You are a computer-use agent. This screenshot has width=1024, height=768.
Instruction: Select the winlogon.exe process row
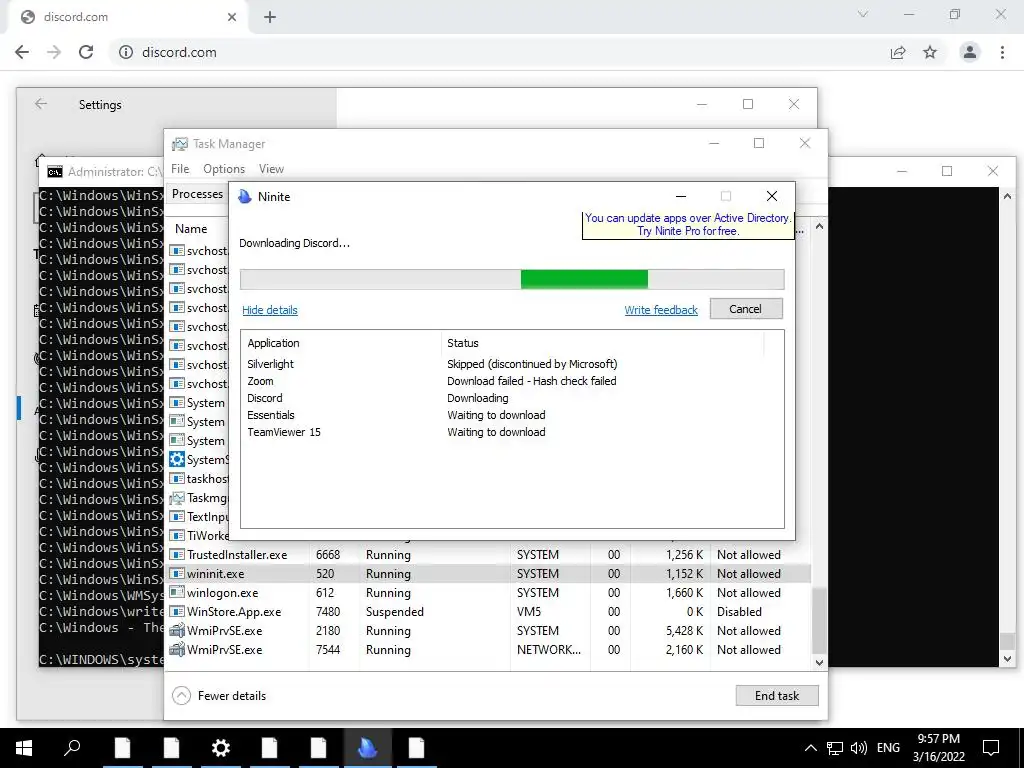(x=489, y=592)
